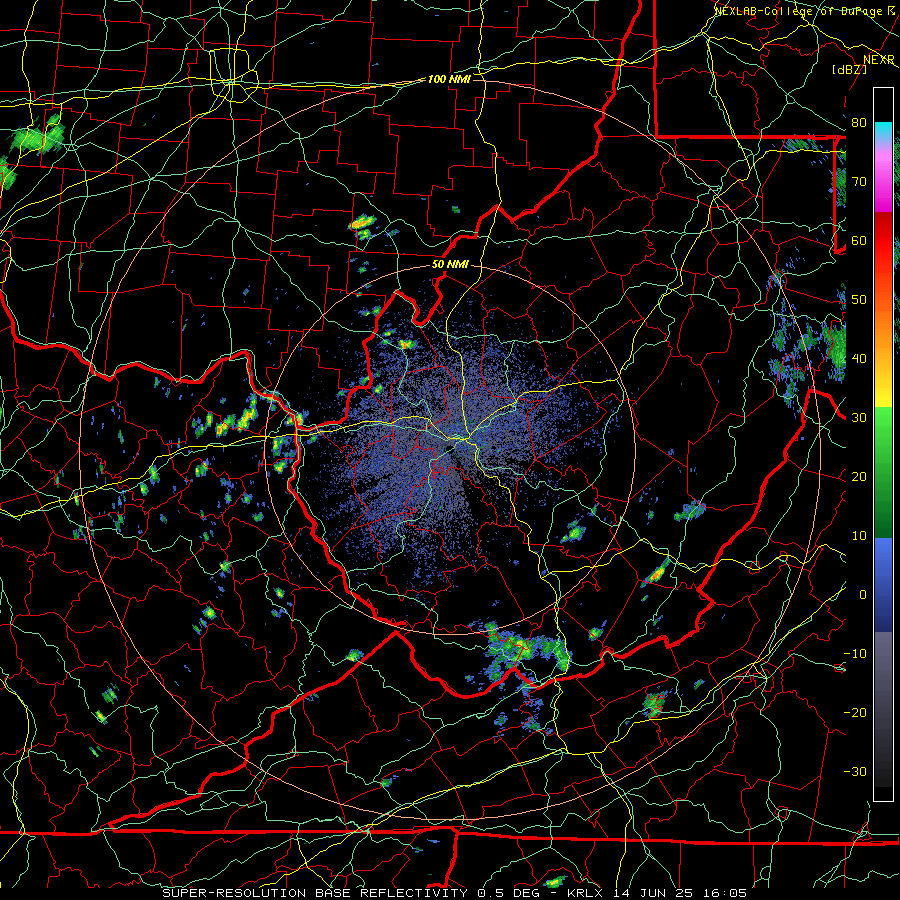Click the dBZ units label

click(849, 69)
